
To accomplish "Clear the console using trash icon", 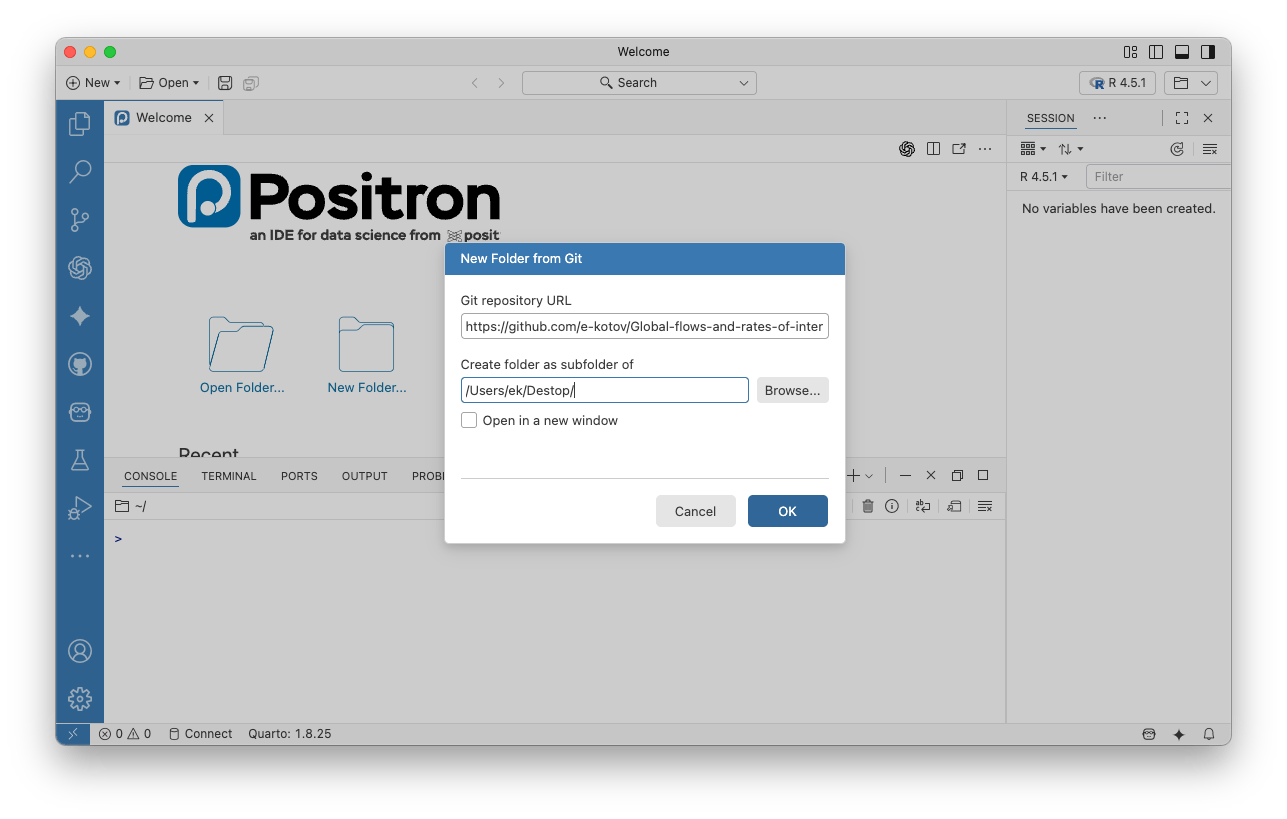I will click(867, 506).
